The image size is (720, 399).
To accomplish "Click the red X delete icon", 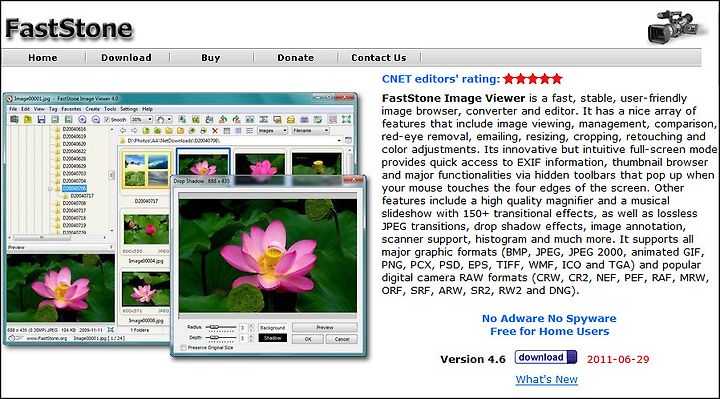I will point(215,131).
